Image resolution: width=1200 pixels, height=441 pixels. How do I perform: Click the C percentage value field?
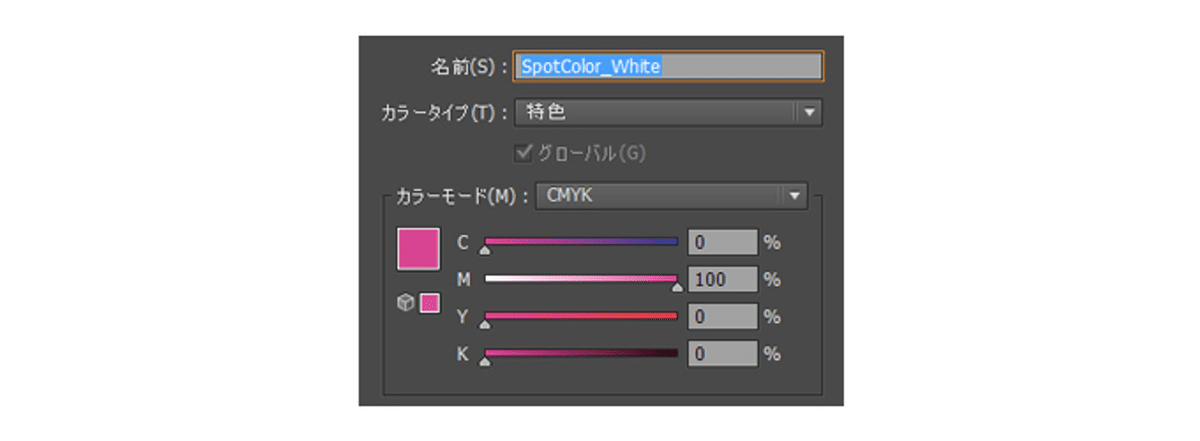pyautogui.click(x=722, y=242)
